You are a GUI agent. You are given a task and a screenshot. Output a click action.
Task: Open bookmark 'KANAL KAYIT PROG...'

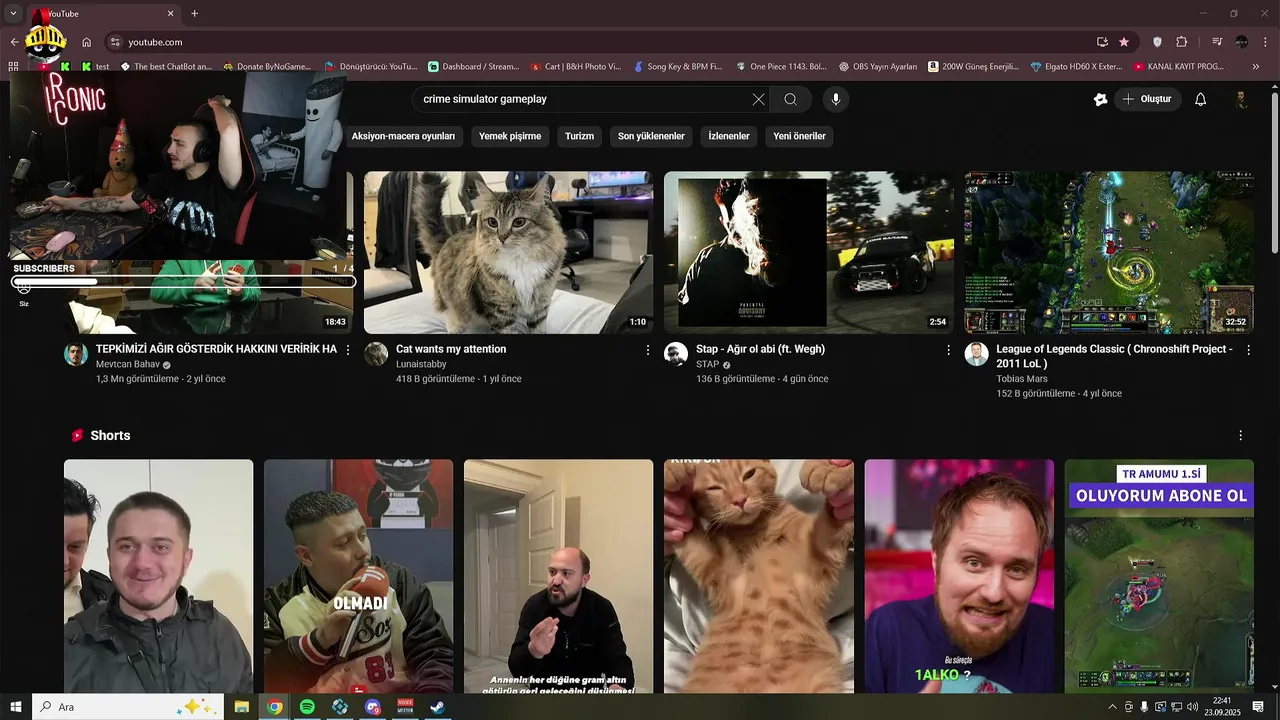point(1178,67)
